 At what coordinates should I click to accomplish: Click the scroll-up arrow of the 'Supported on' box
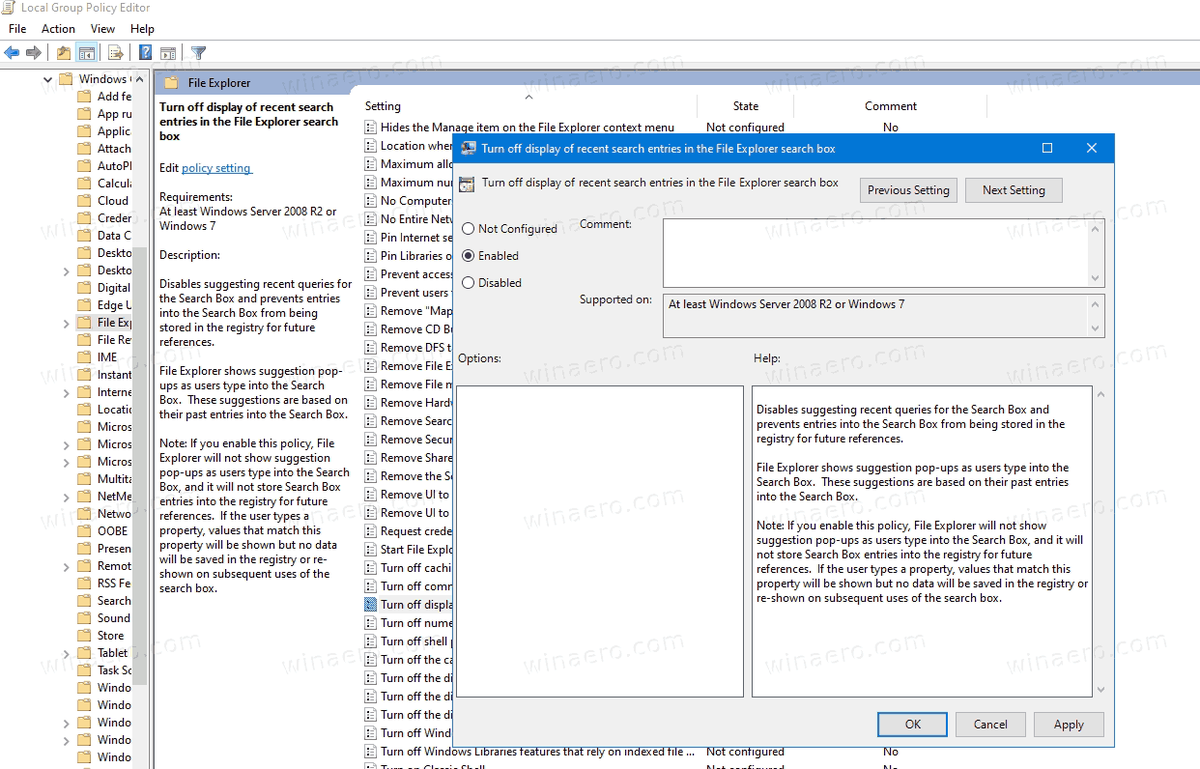pos(1097,303)
